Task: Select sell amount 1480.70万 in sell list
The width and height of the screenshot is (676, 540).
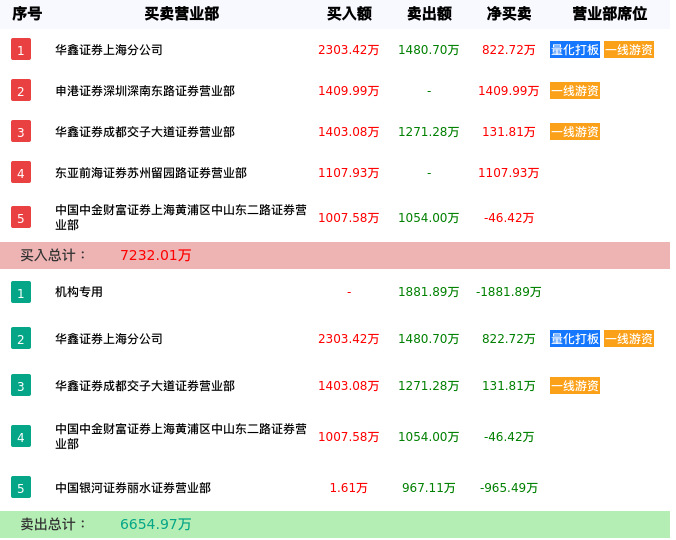Action: pyautogui.click(x=429, y=339)
